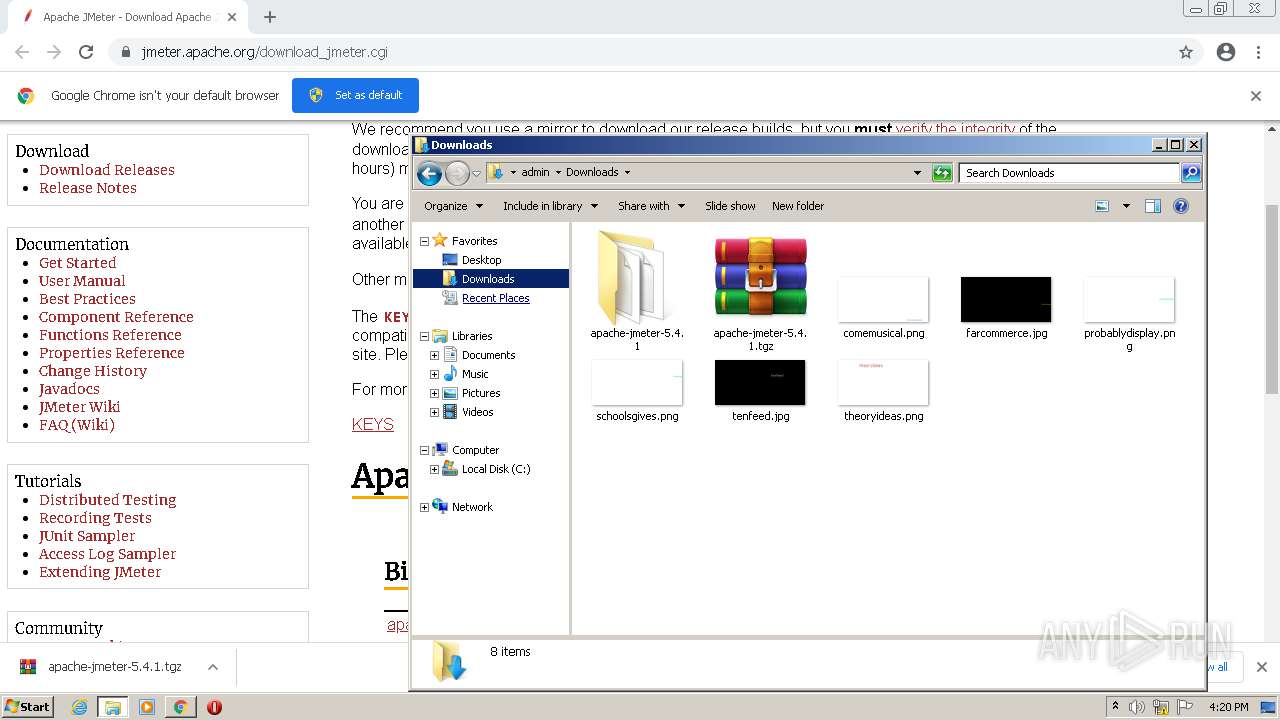Open Share with menu

click(651, 206)
